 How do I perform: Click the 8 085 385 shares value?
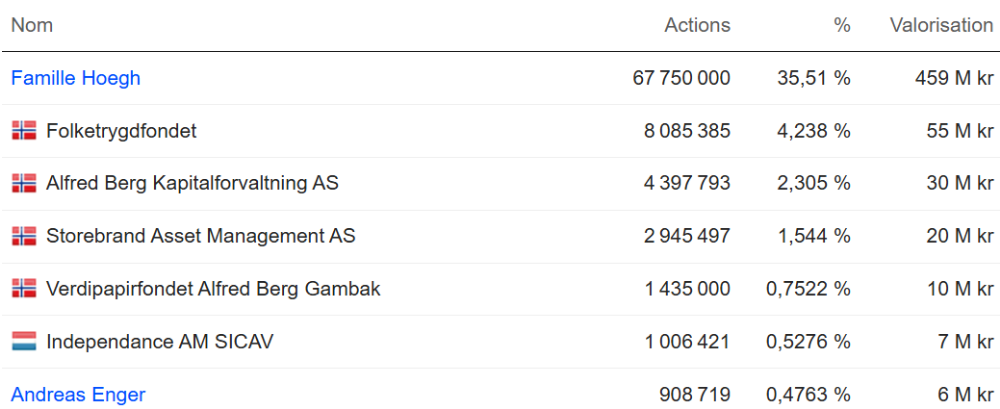[687, 131]
